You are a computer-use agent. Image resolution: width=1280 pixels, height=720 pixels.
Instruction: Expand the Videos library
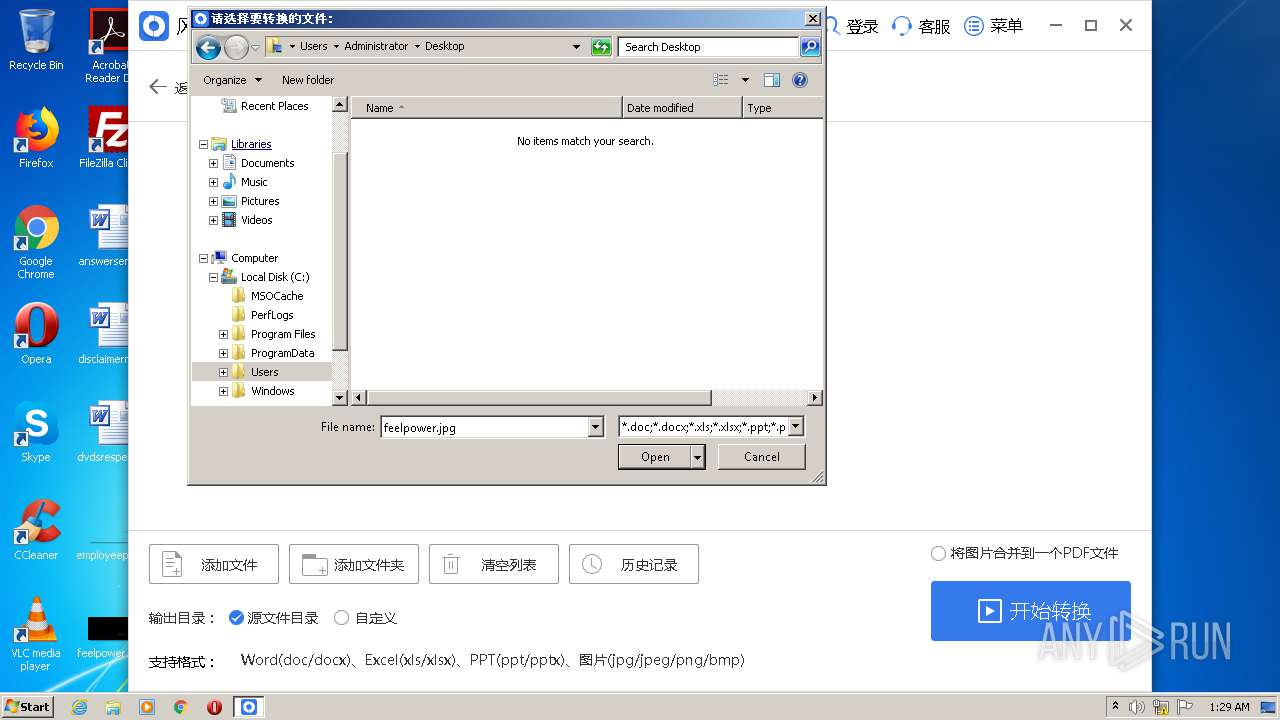(x=213, y=220)
